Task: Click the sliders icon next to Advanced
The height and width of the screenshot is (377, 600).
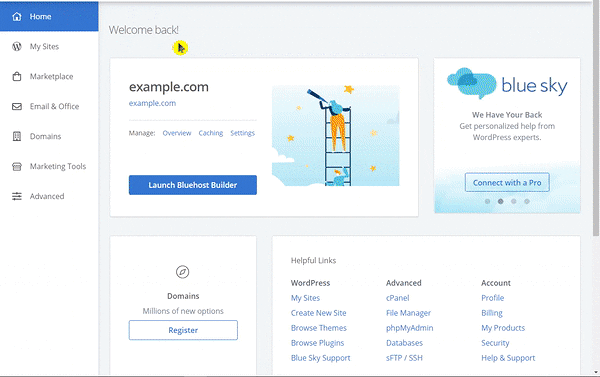Action: tap(16, 196)
